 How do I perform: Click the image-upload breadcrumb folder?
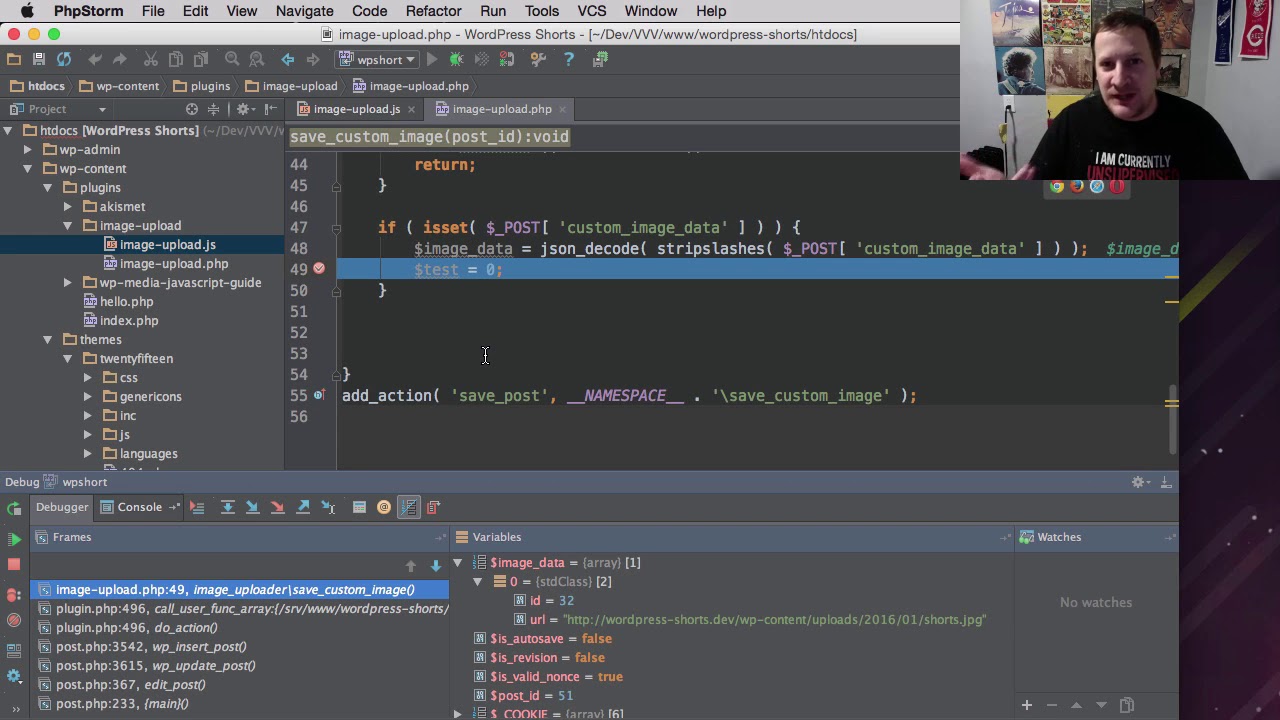click(291, 86)
